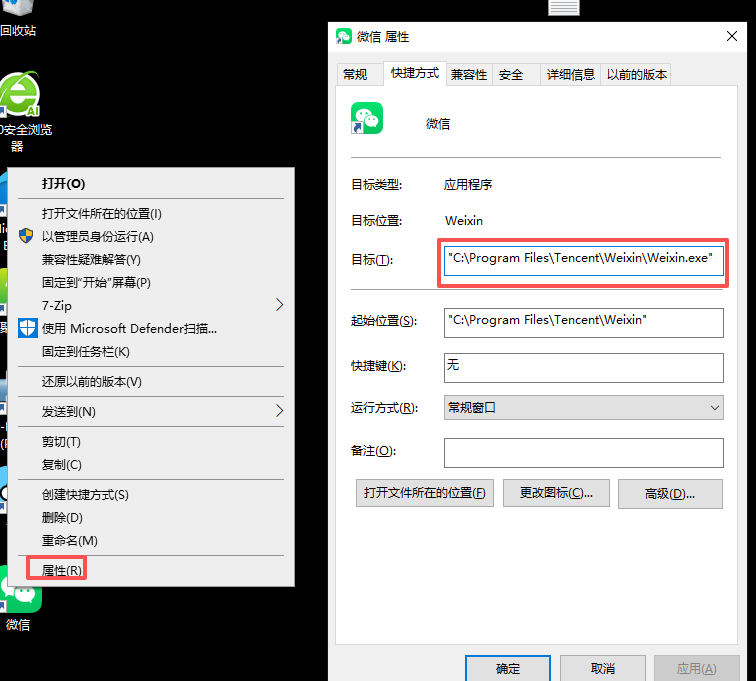The image size is (756, 681).
Task: Click the 备注(O) input field
Action: (583, 453)
